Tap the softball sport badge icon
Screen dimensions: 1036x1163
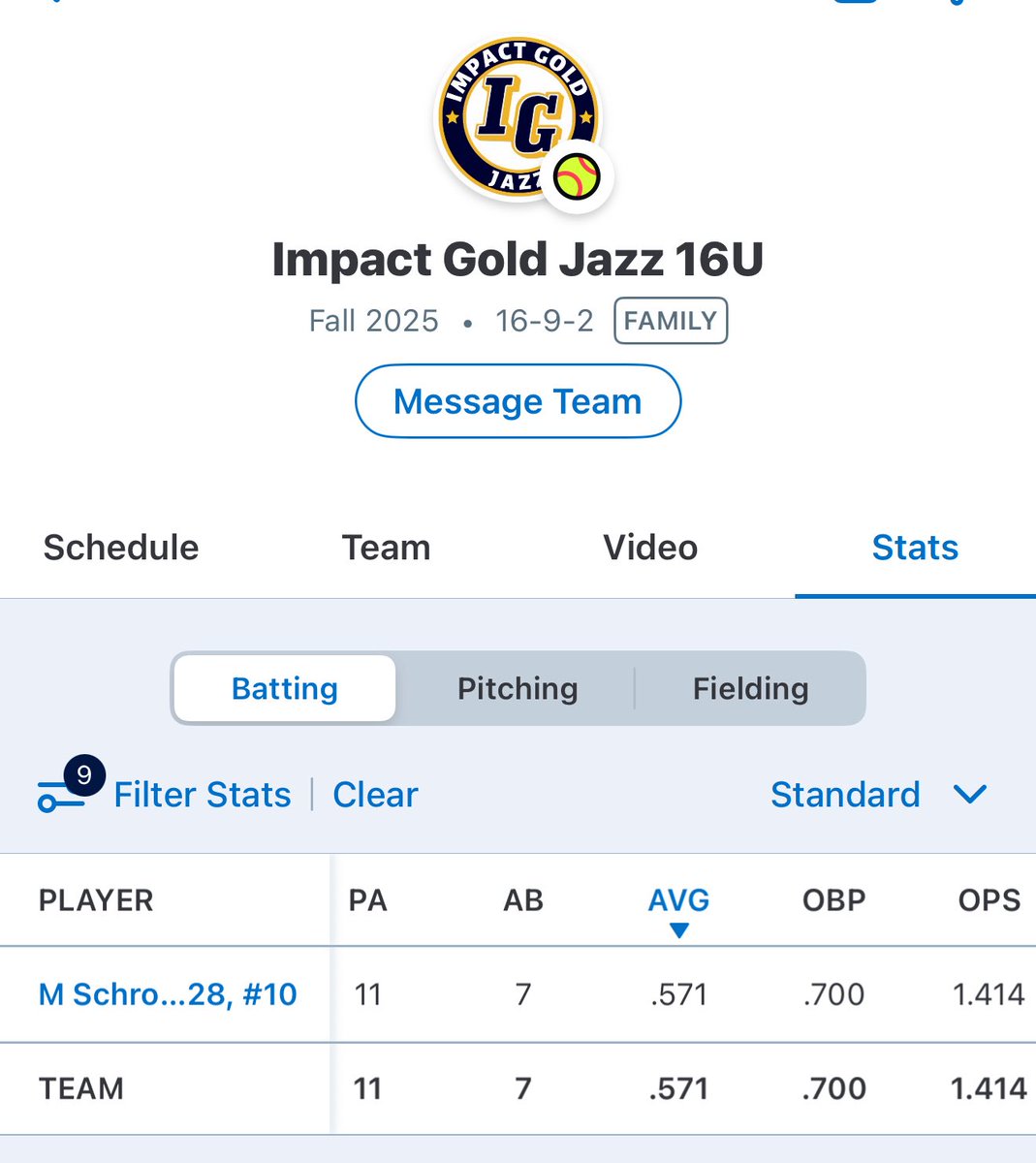pyautogui.click(x=577, y=178)
